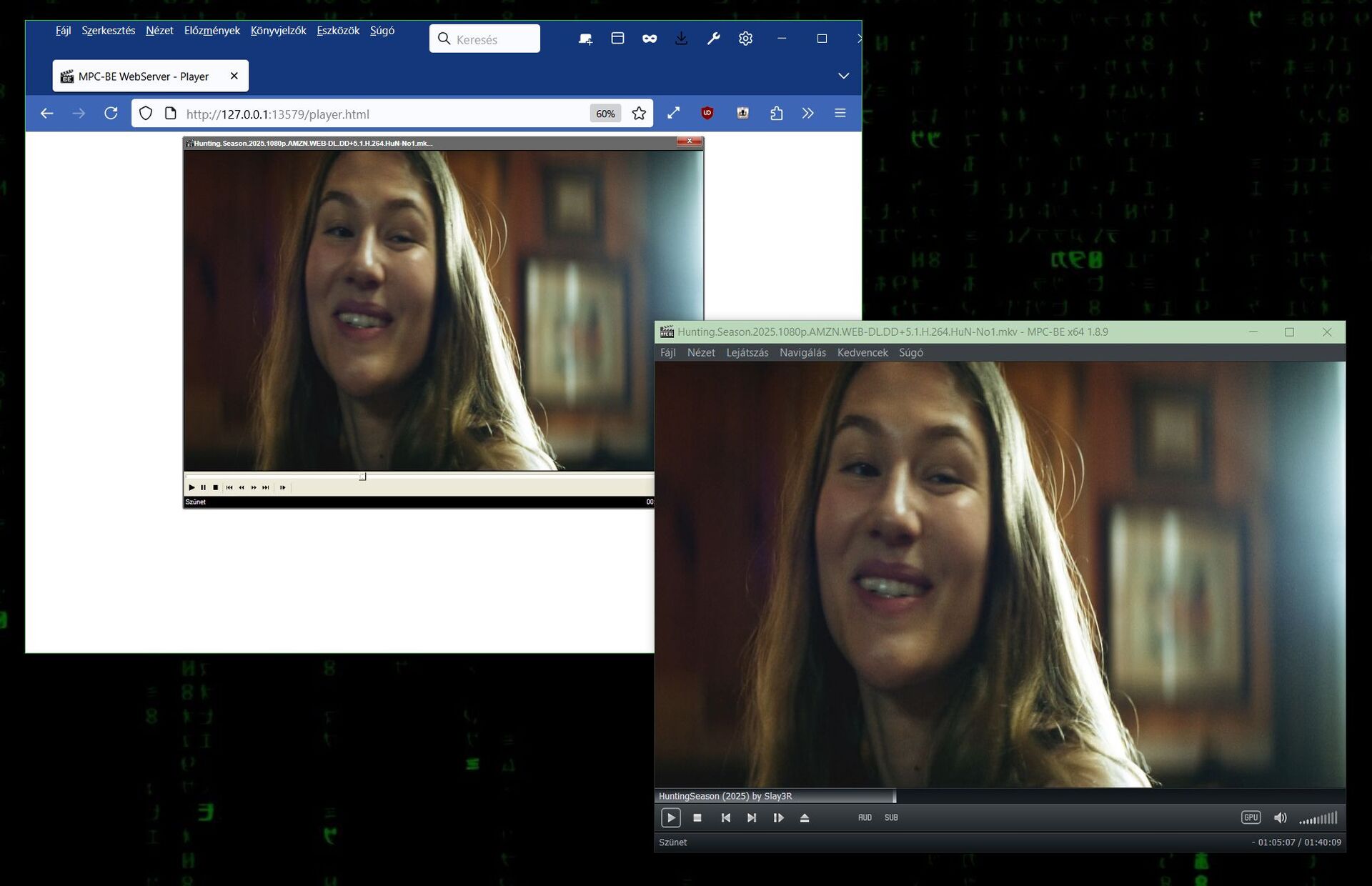Click the Keresés search box
The image size is (1372, 886).
coord(484,39)
